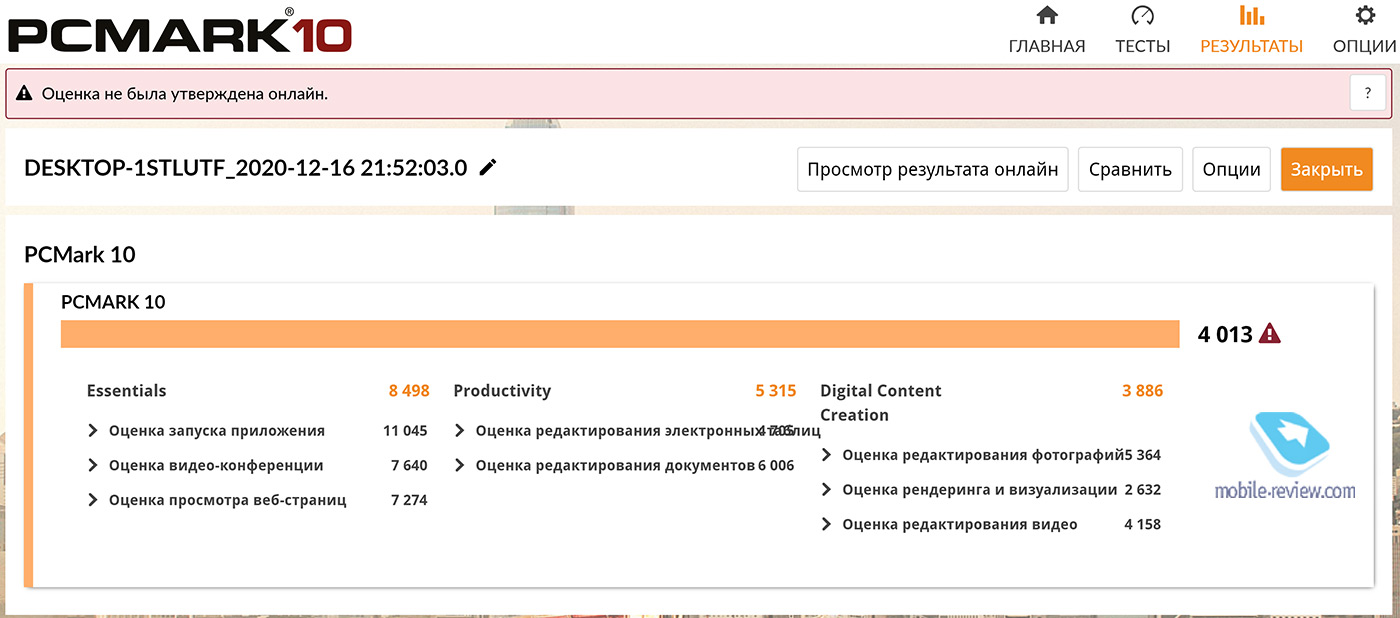Expand Оценка редактирования электронных таблиц row
1400x618 pixels.
point(459,431)
